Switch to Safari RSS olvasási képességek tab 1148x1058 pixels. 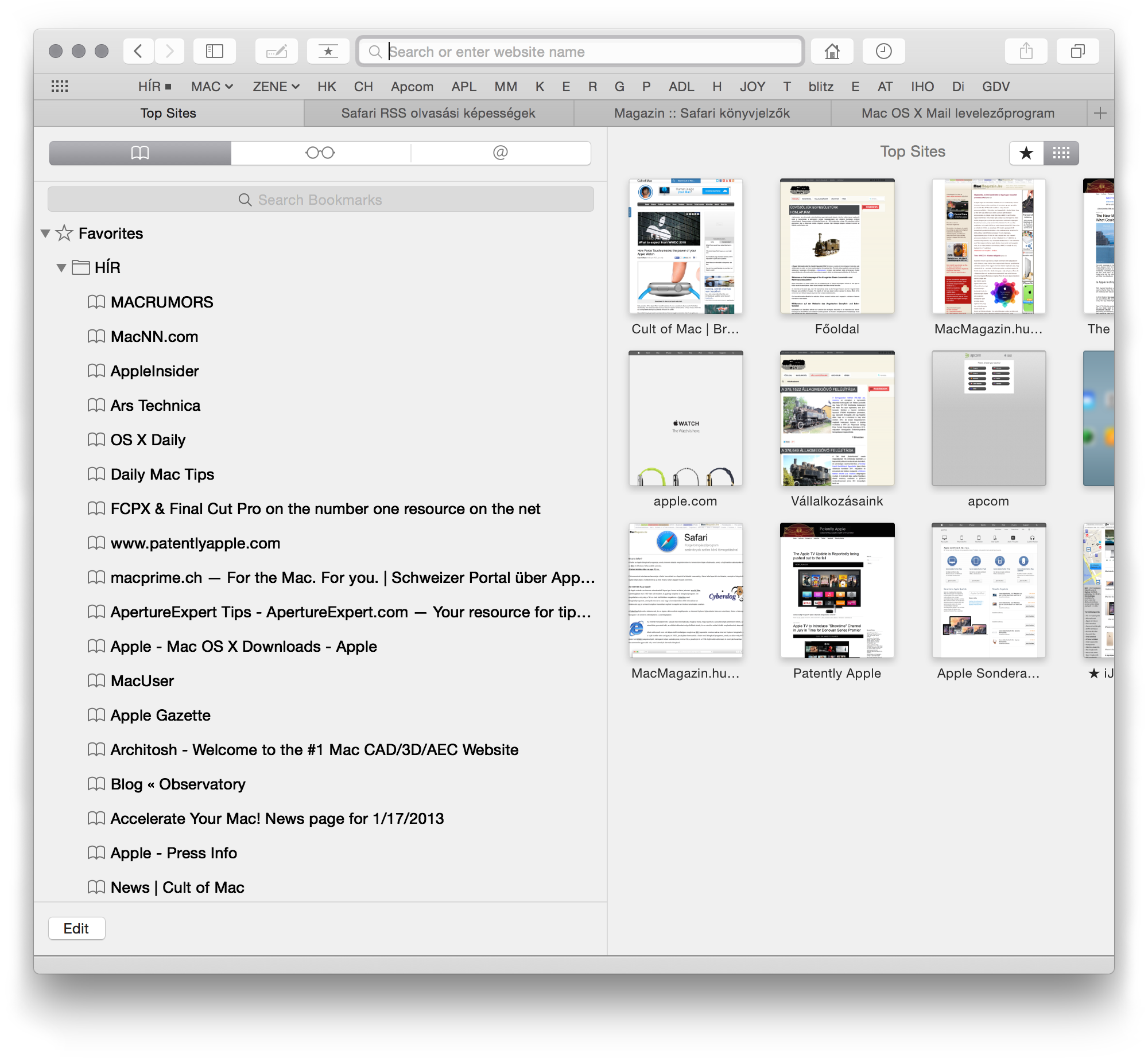tap(439, 113)
